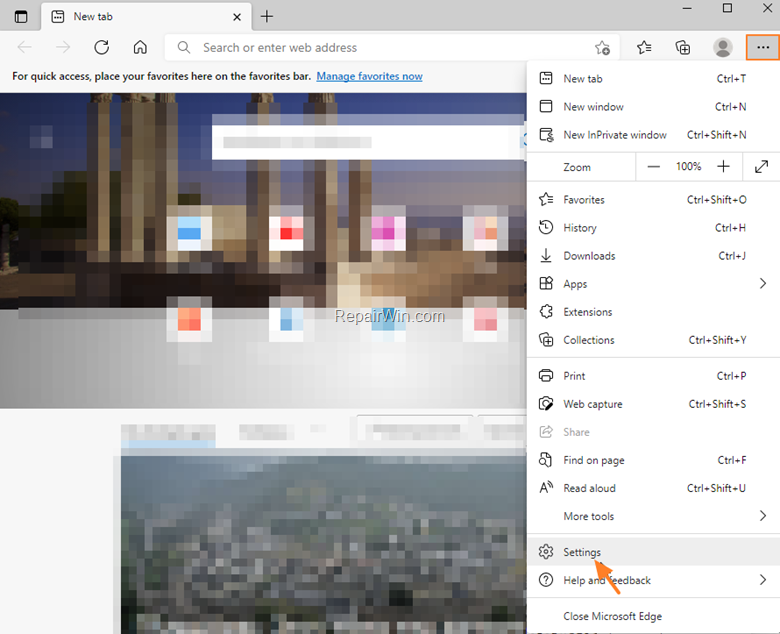This screenshot has width=780, height=634.
Task: Expand Help and feedback submenu
Action: click(x=653, y=580)
